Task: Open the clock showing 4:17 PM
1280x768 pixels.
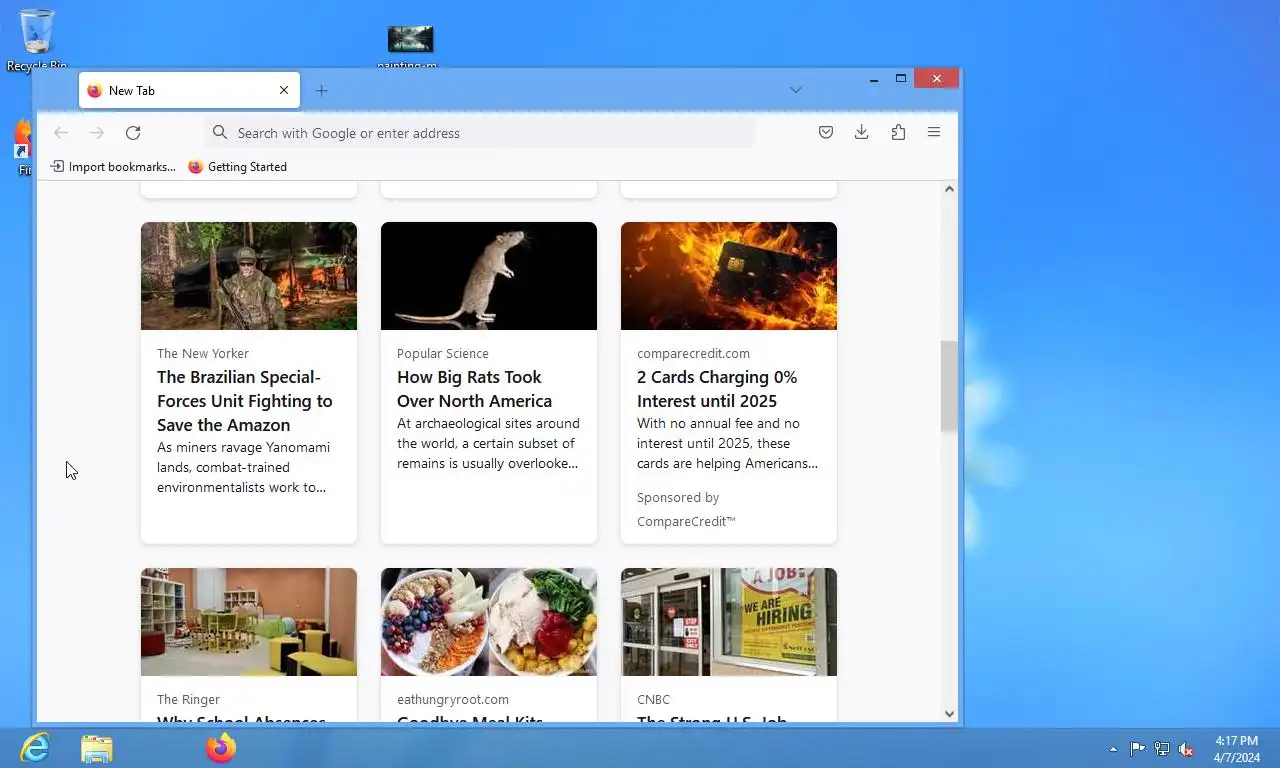Action: point(1237,749)
